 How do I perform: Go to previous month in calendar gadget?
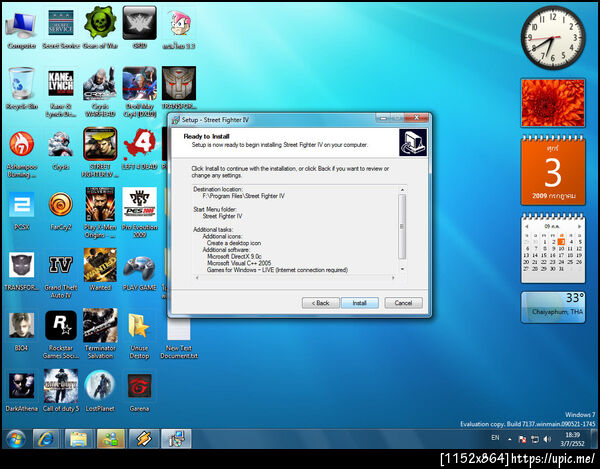(527, 226)
